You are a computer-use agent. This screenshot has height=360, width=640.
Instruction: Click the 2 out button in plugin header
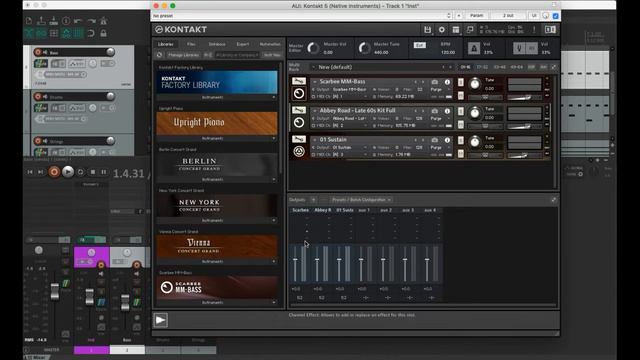(x=508, y=16)
